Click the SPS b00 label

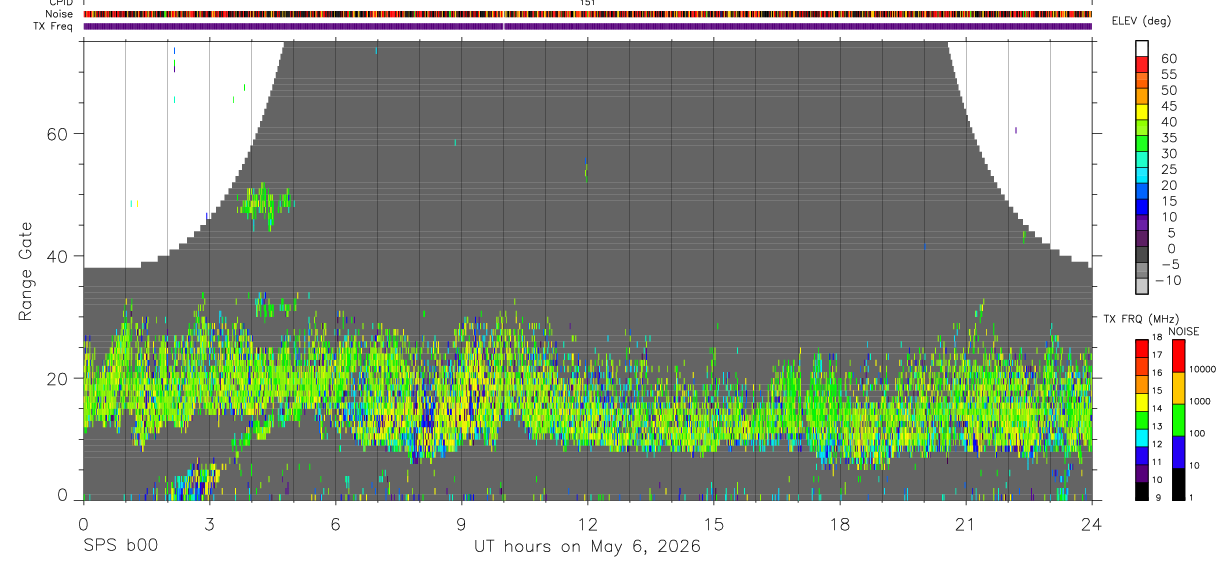pos(120,546)
